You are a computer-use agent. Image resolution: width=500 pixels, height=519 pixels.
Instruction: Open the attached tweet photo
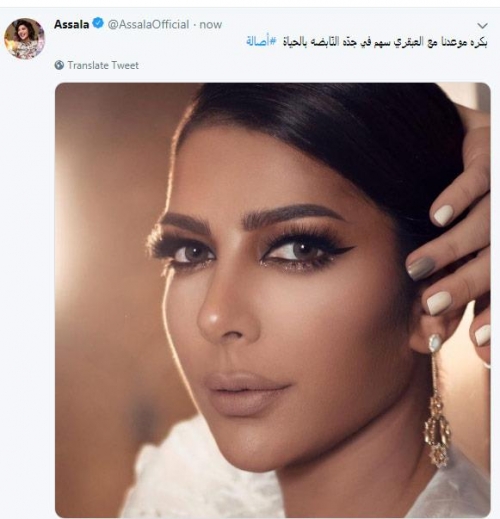(273, 300)
